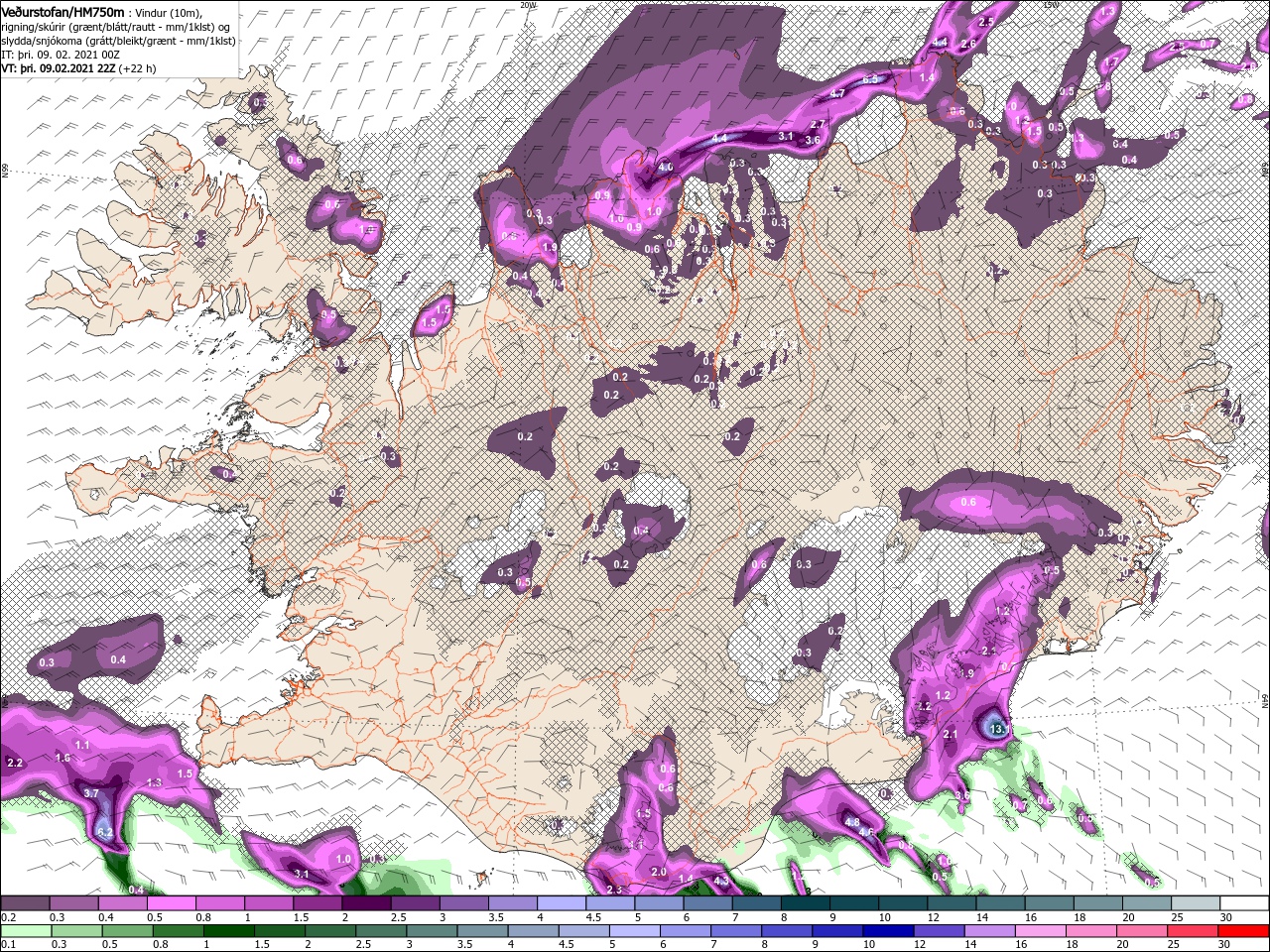
Task: Click the 13 mm snowfall peak off the southeast coast
Action: point(997,729)
